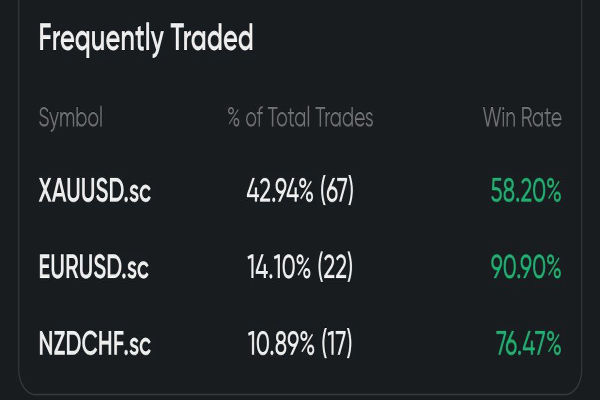This screenshot has width=600, height=400.
Task: Click the Frequently Traded heading
Action: pyautogui.click(x=145, y=39)
